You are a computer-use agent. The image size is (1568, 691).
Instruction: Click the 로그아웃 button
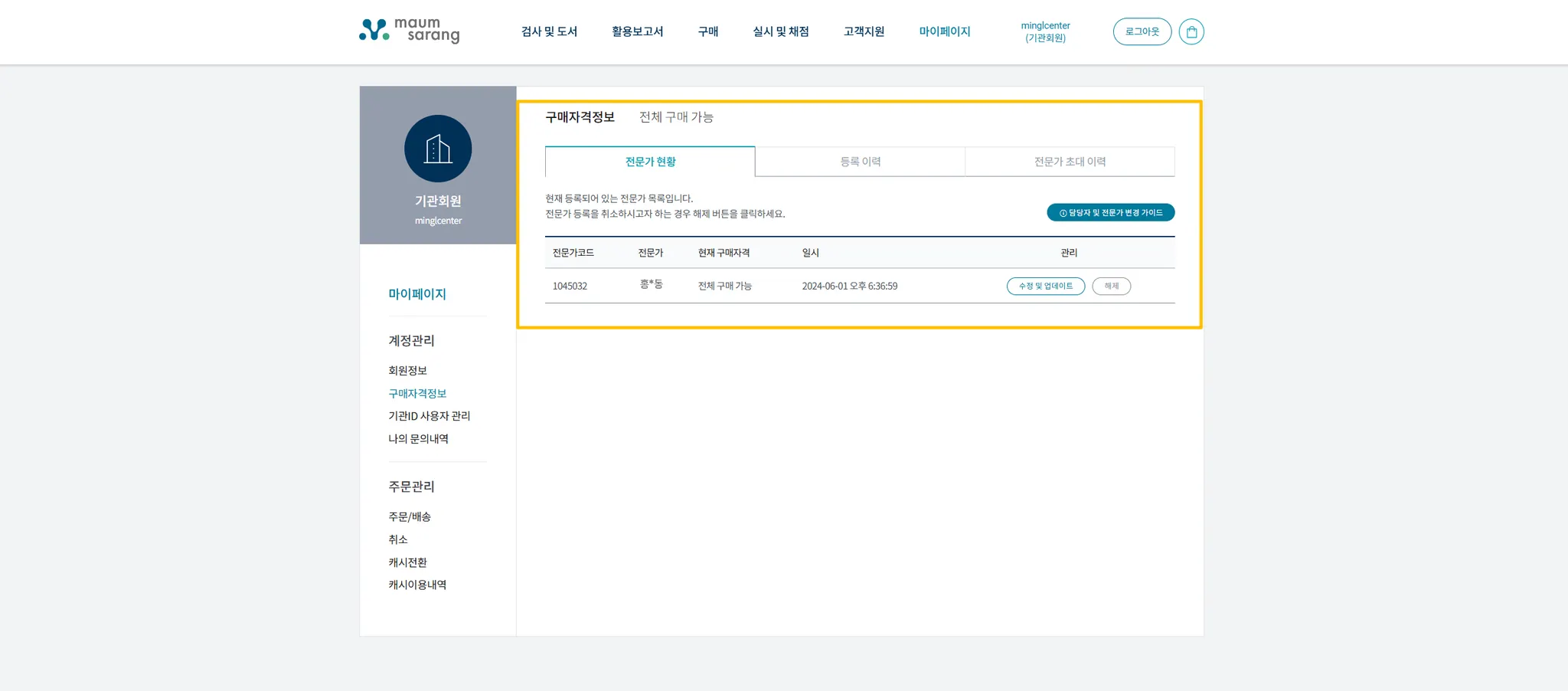(1142, 31)
